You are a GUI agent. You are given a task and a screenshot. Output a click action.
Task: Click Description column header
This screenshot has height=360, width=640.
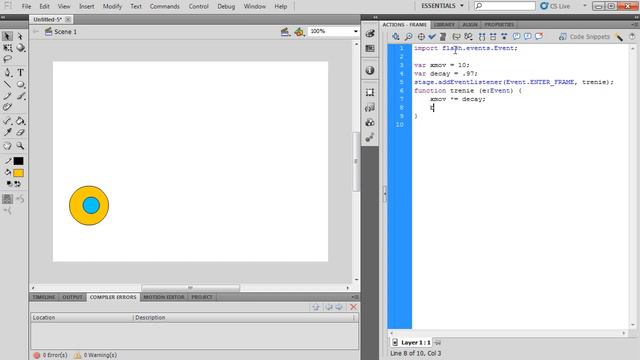point(243,318)
